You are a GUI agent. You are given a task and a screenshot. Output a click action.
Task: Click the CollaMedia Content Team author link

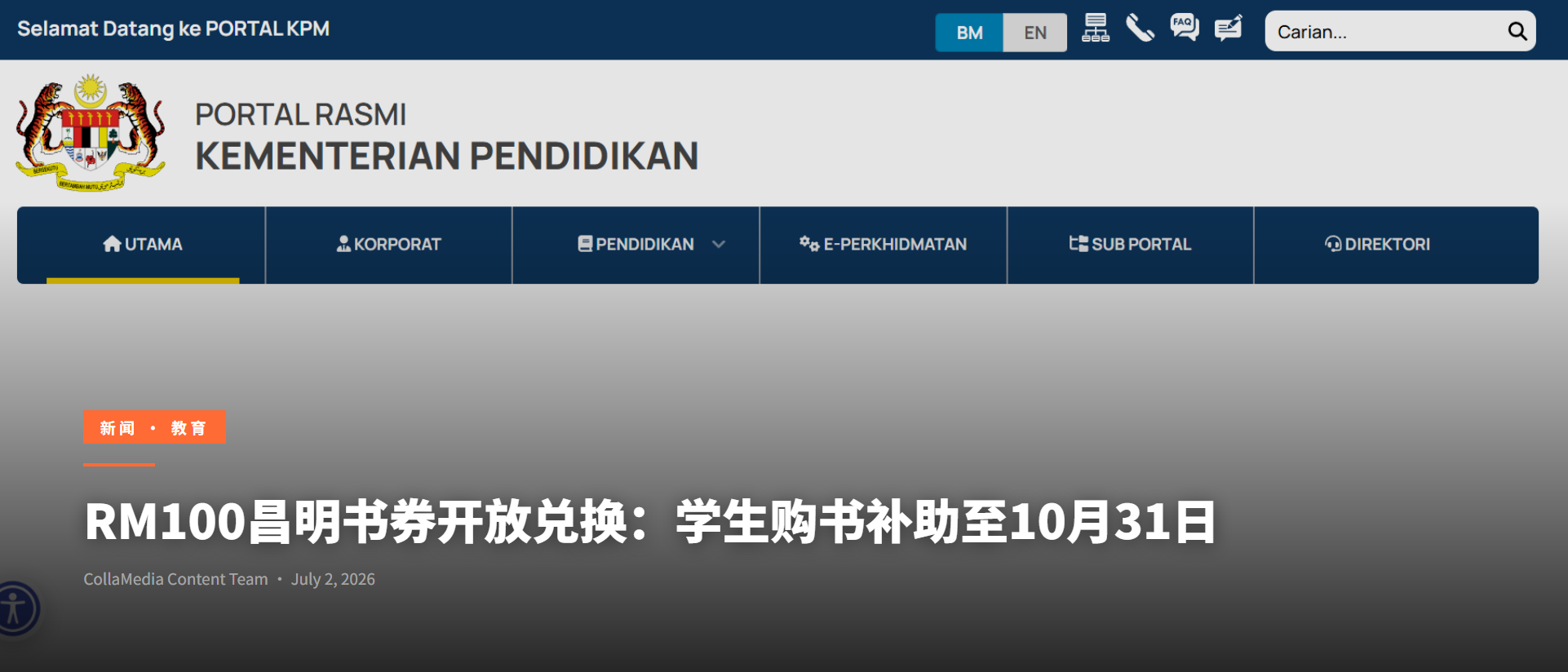pos(175,579)
